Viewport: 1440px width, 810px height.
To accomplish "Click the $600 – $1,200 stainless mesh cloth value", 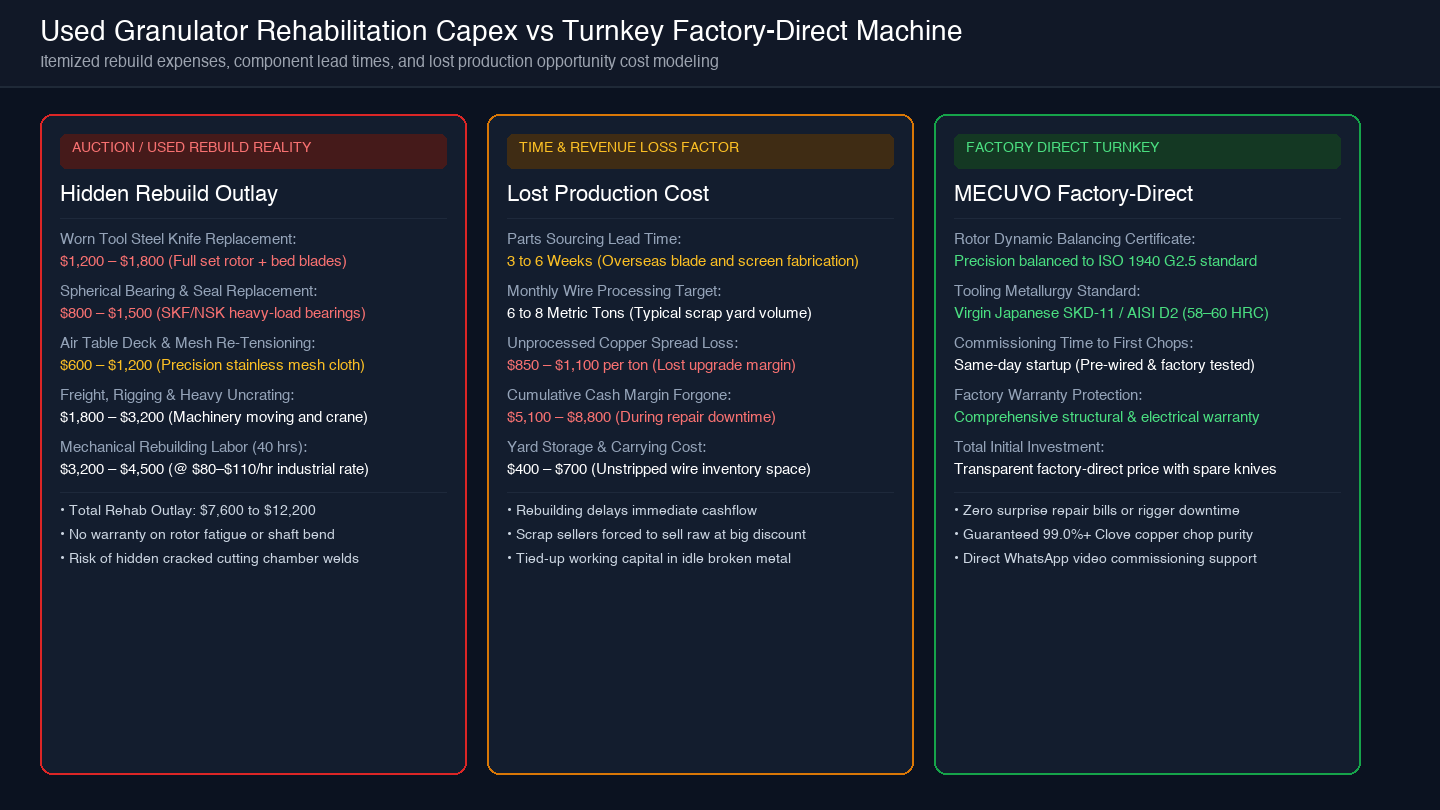I will click(x=212, y=365).
